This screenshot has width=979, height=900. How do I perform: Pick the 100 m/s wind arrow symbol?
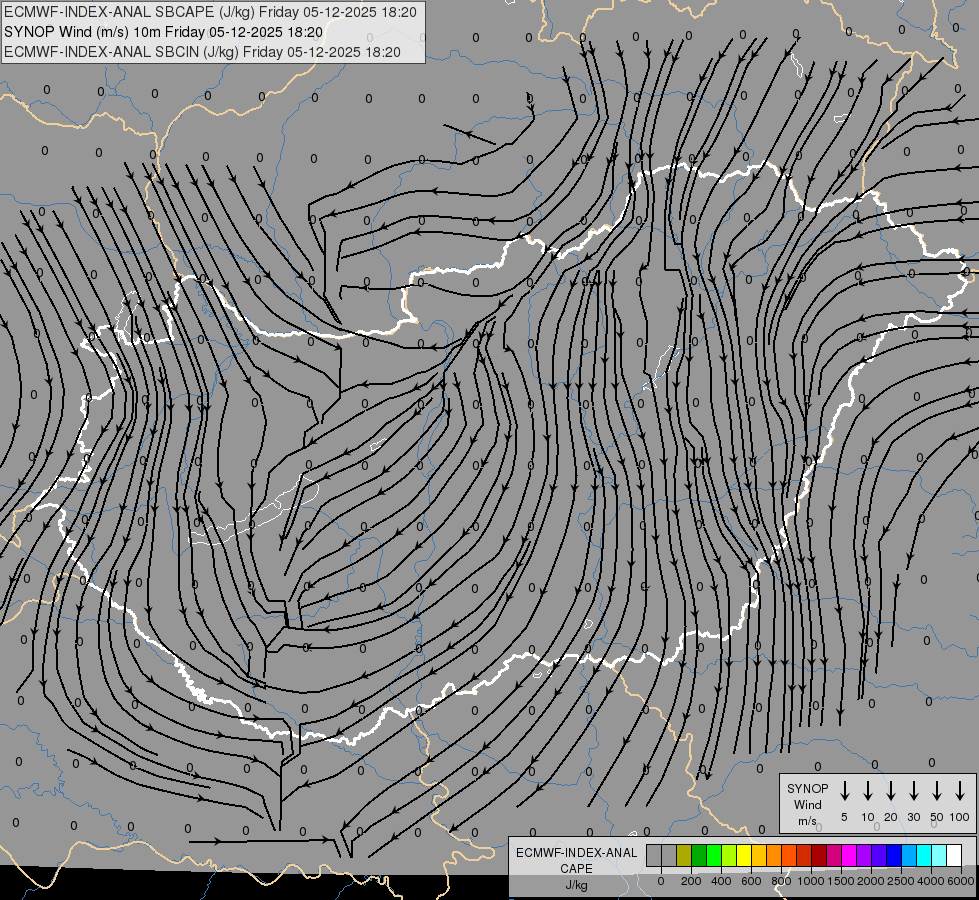coord(960,790)
